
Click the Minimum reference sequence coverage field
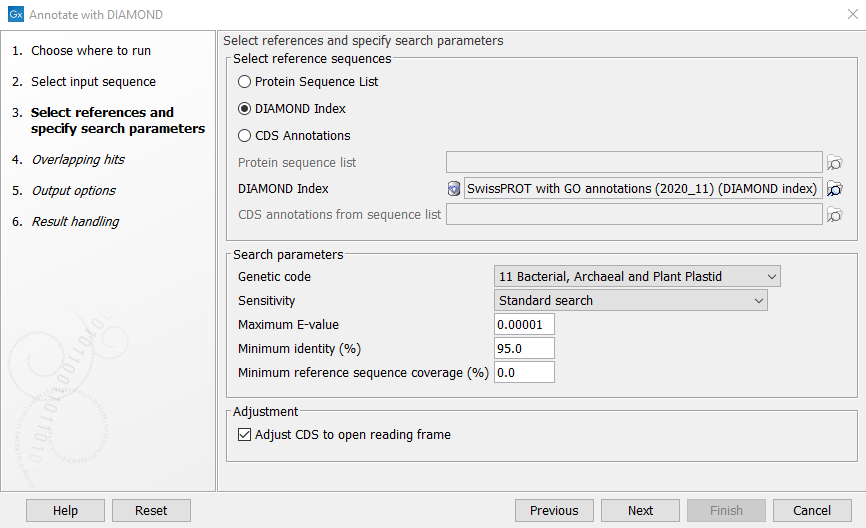tap(524, 373)
